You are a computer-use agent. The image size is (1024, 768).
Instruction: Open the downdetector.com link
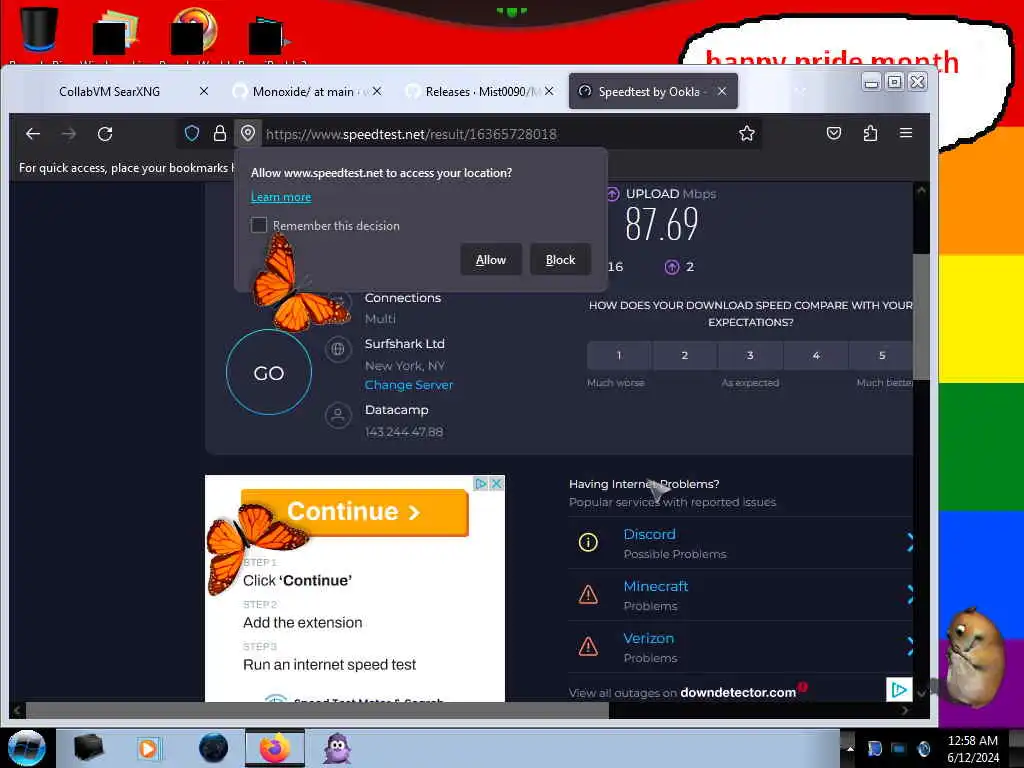point(738,693)
